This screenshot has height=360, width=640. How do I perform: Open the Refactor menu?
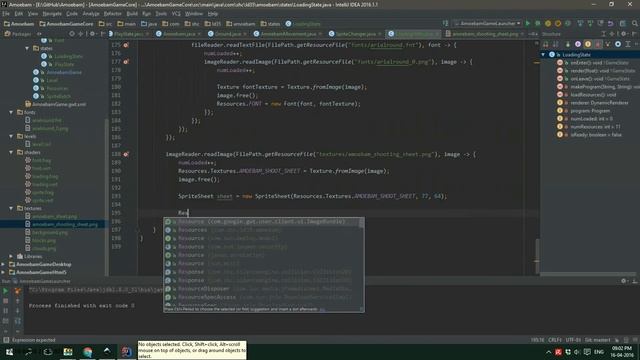(x=113, y=14)
